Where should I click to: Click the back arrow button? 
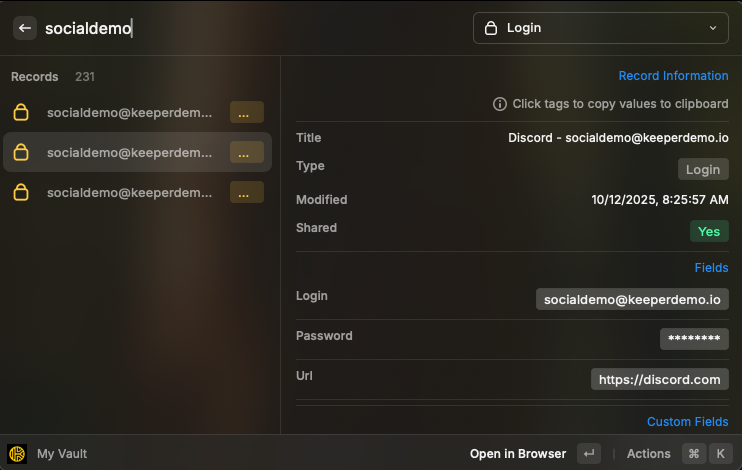25,28
